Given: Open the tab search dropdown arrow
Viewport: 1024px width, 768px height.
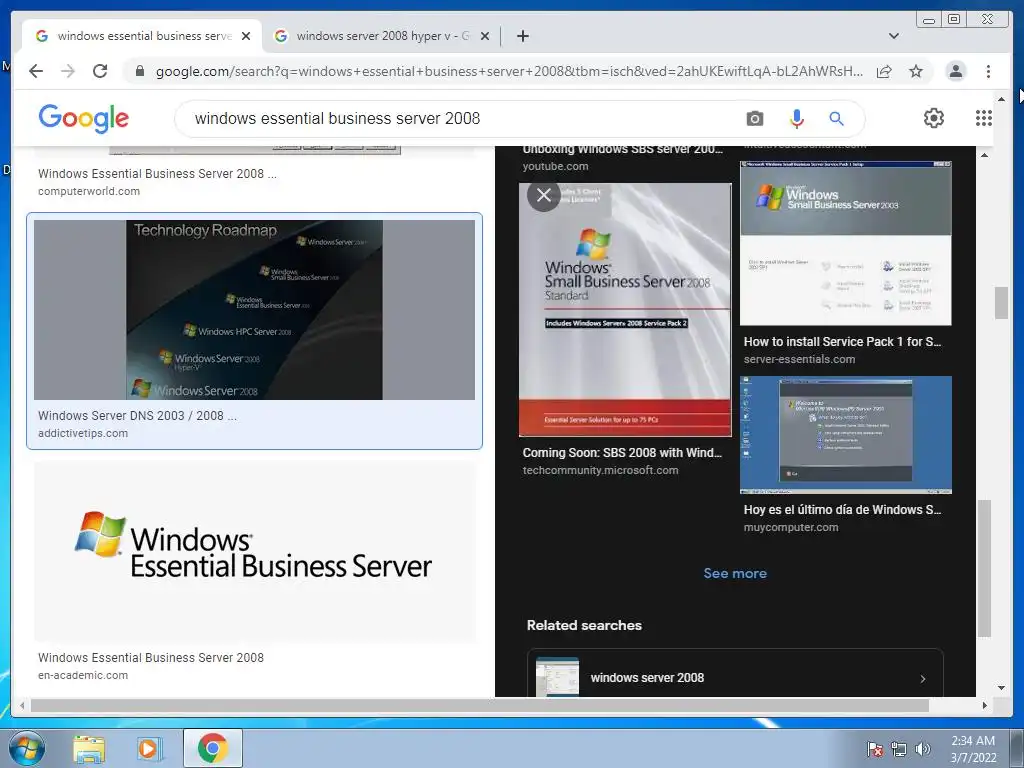Looking at the screenshot, I should click(x=894, y=36).
